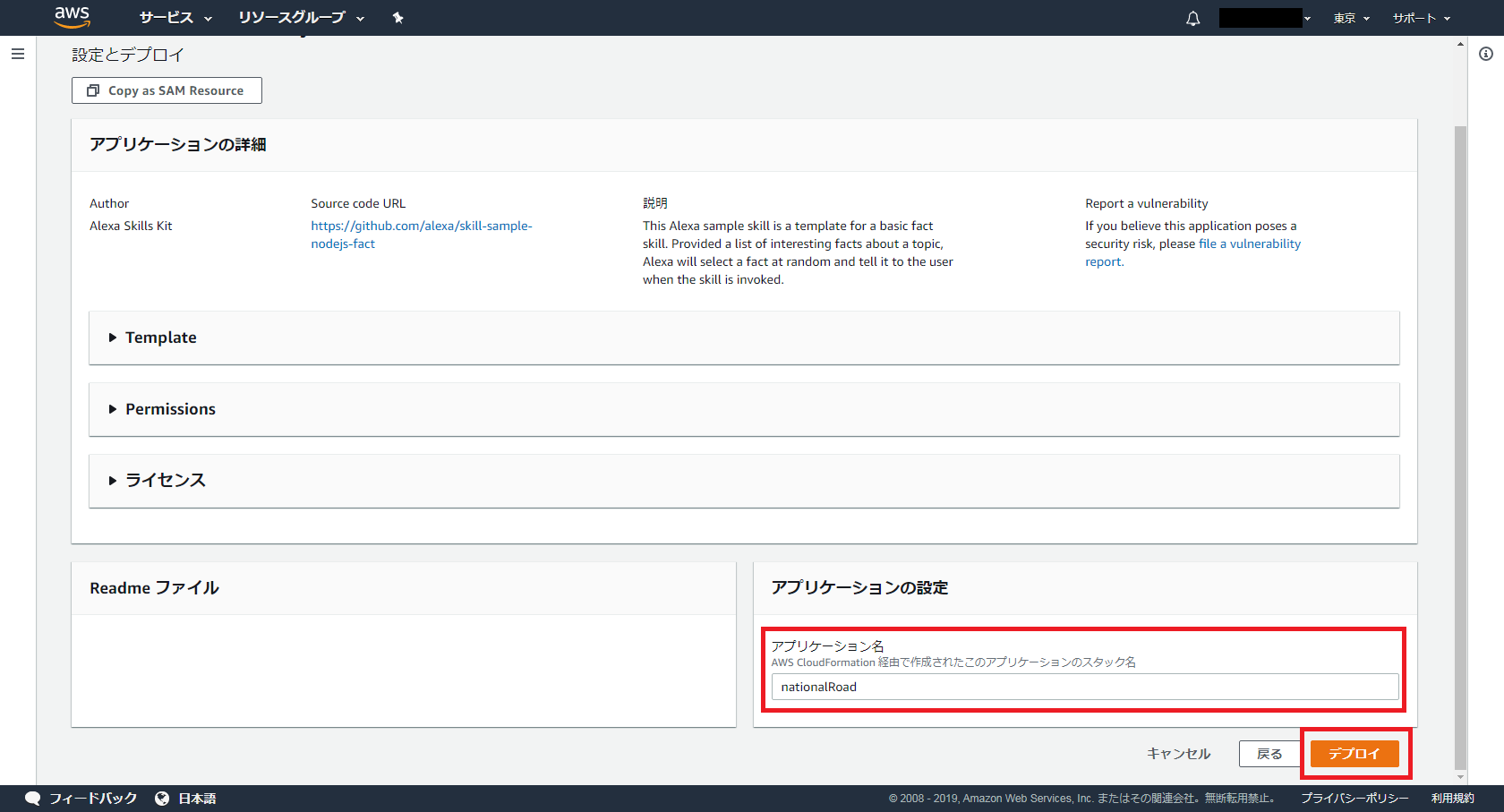Click Copy as SAM Resource button
Image resolution: width=1504 pixels, height=812 pixels.
(x=167, y=90)
